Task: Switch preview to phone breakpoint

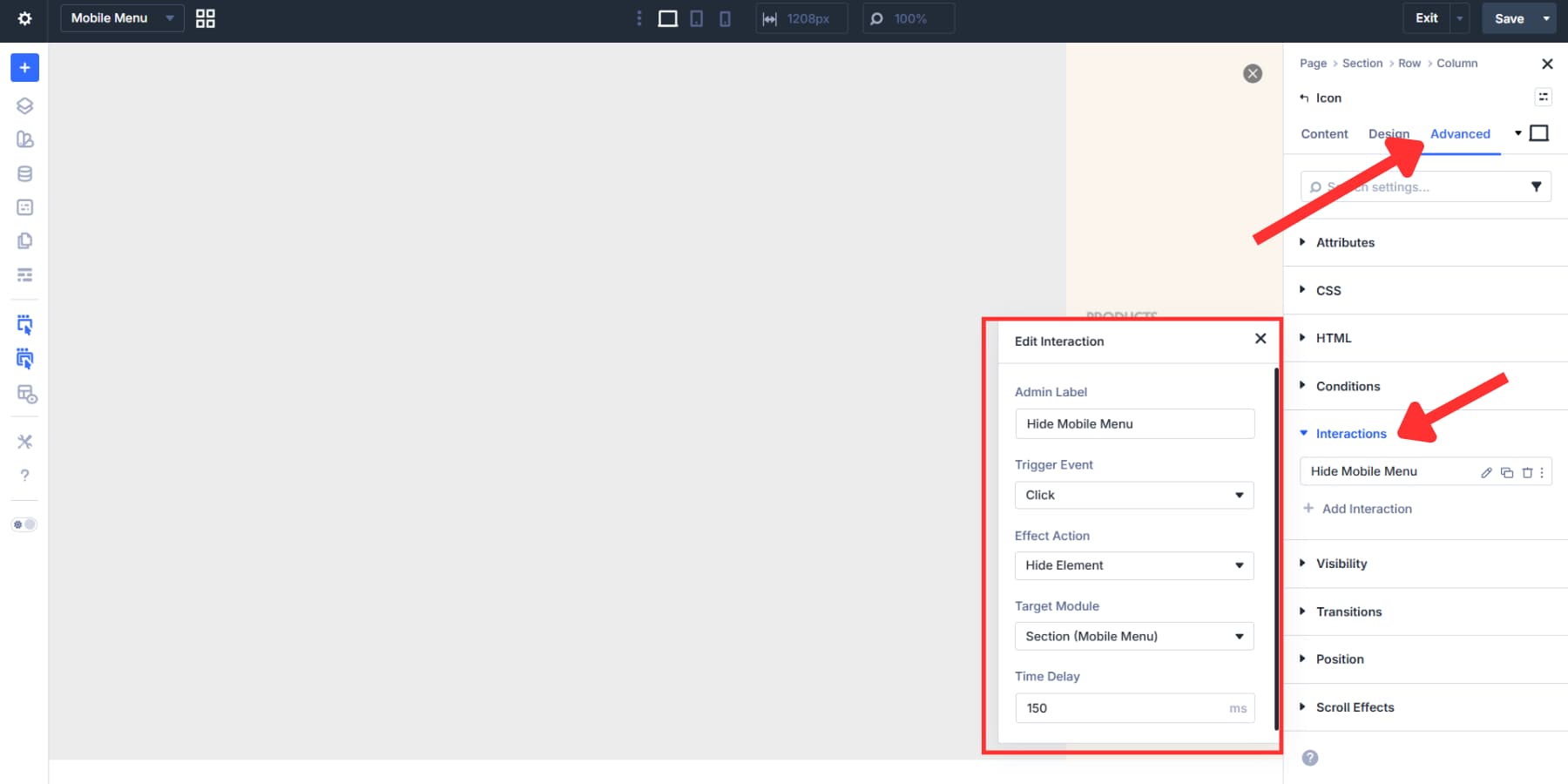Action: [x=725, y=18]
